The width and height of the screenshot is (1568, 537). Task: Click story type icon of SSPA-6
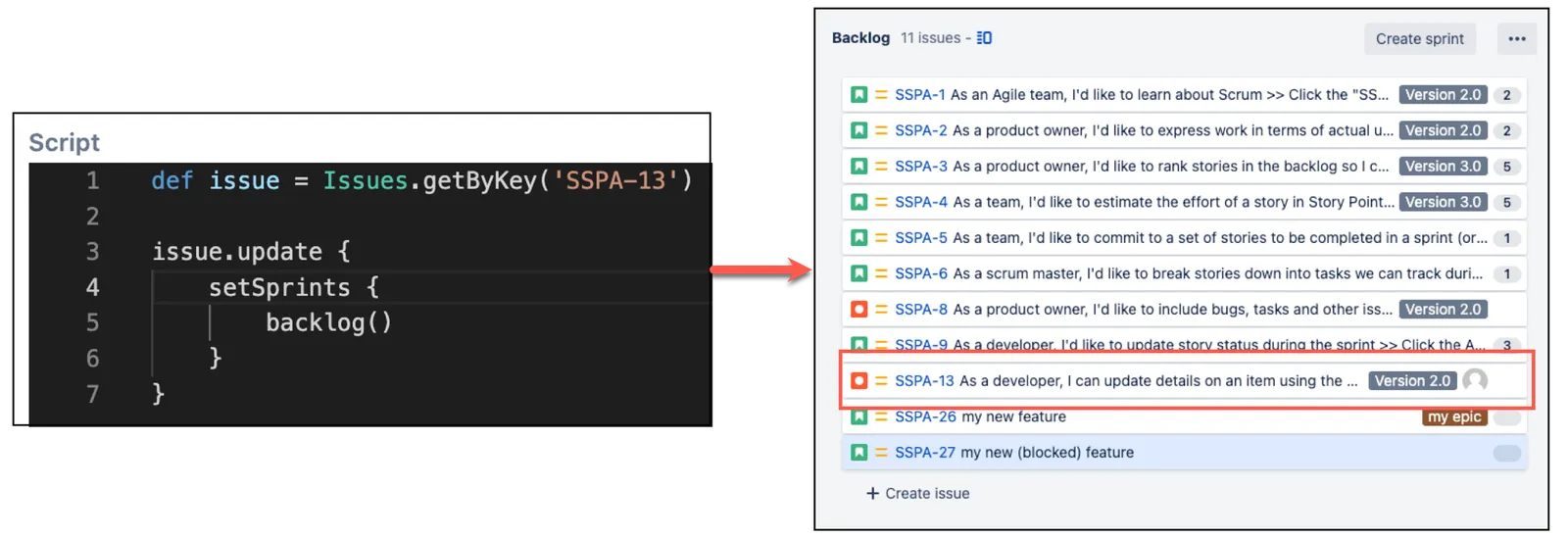pyautogui.click(x=858, y=273)
